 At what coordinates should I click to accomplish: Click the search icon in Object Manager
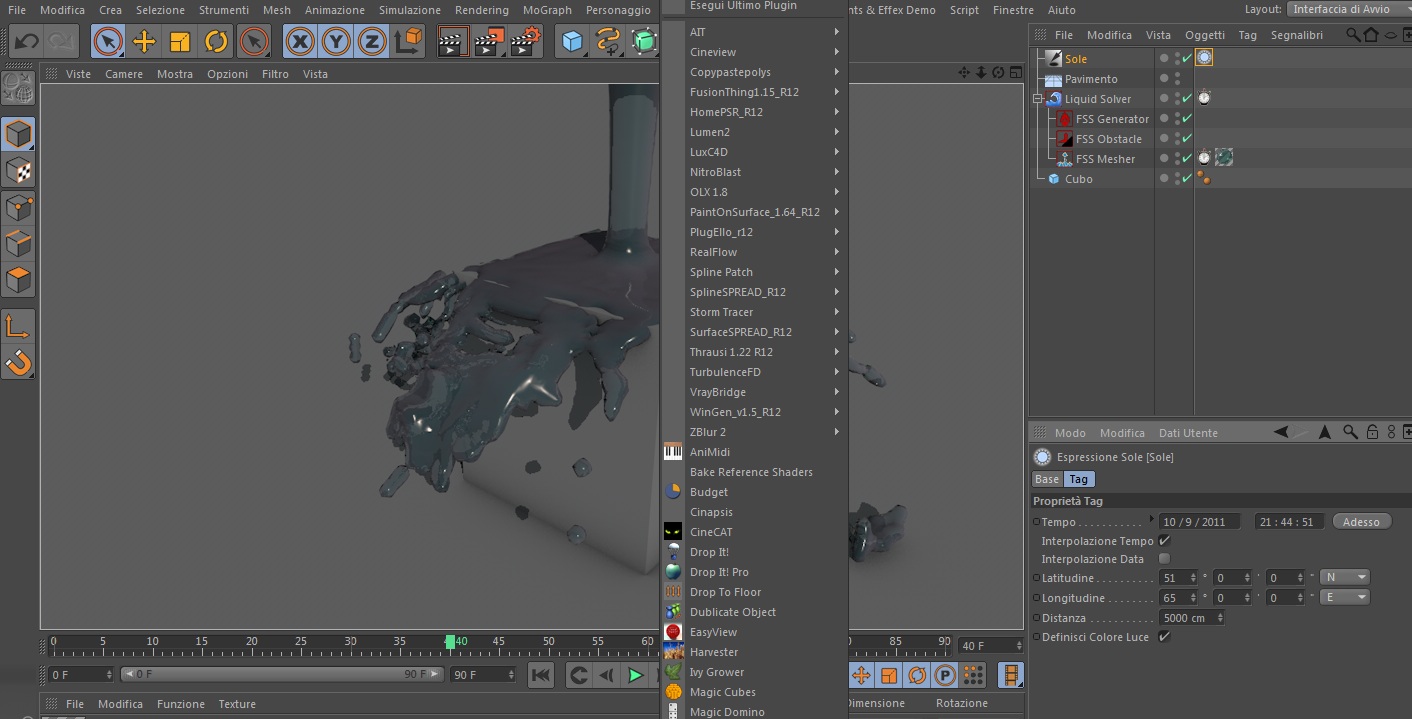(1352, 35)
